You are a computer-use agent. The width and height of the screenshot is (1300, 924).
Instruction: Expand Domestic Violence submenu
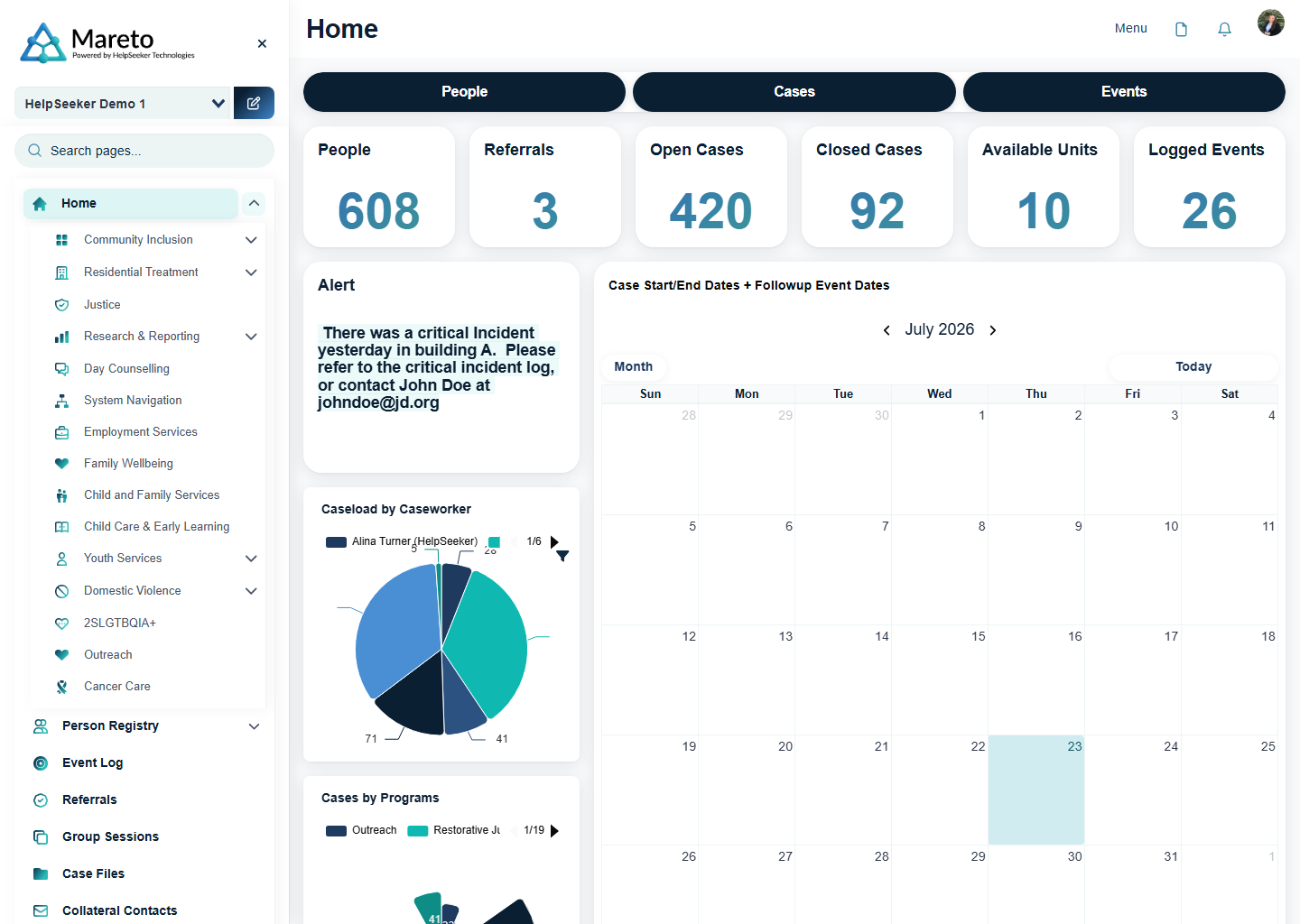(251, 591)
